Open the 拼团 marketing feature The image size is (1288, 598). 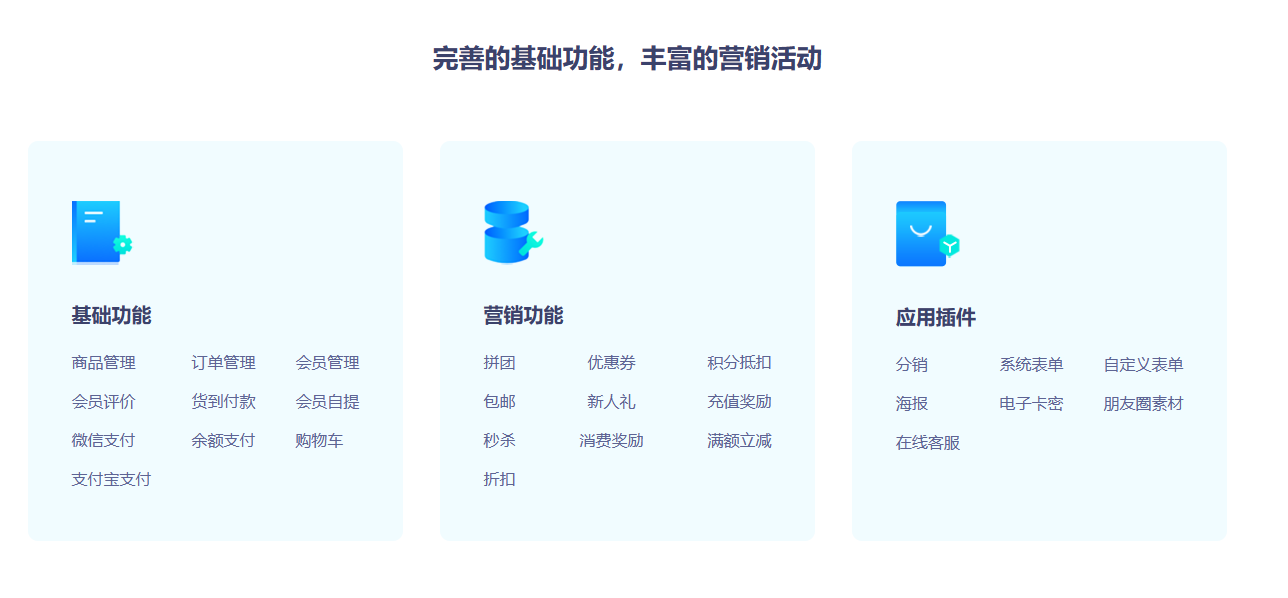tap(499, 363)
